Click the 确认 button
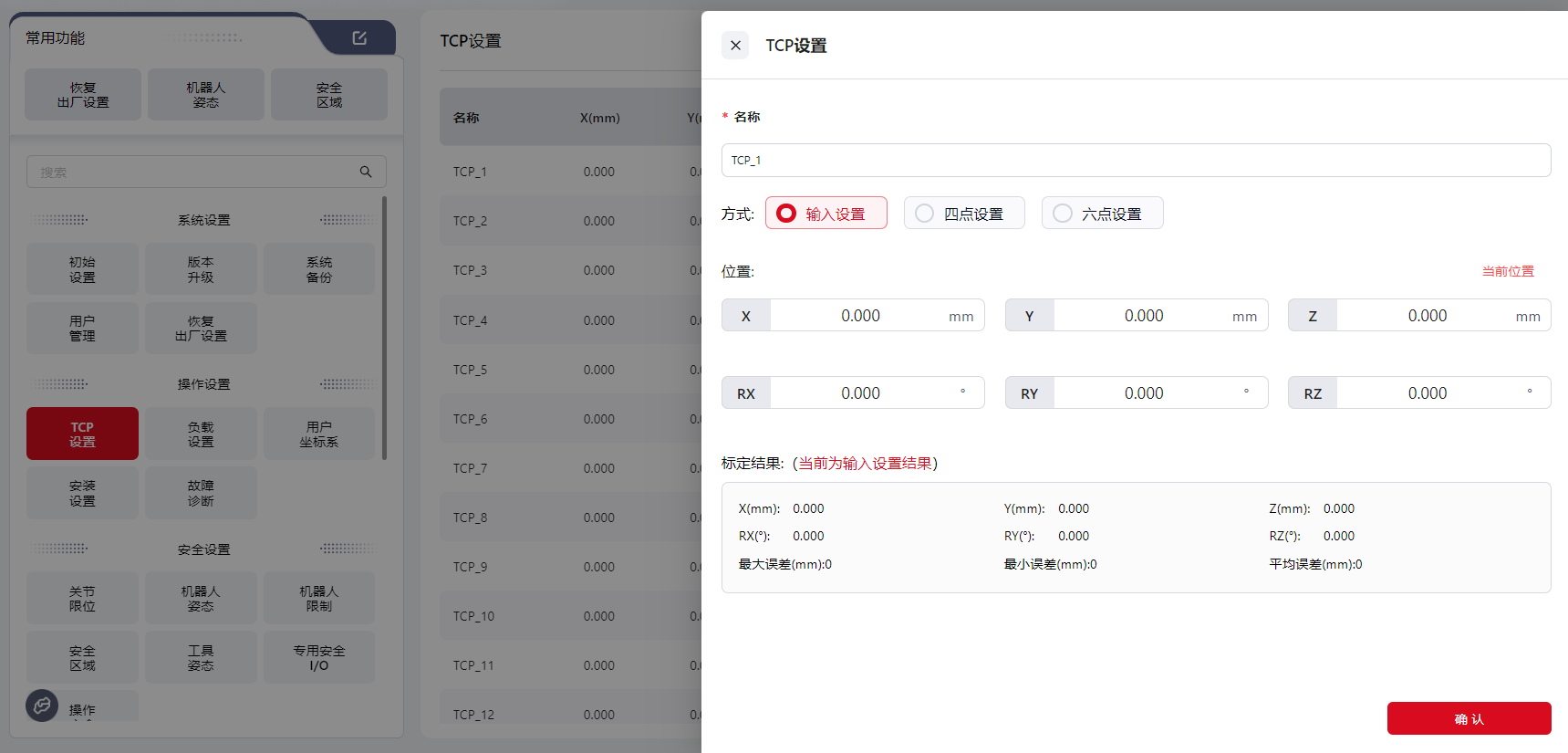 (x=1469, y=718)
